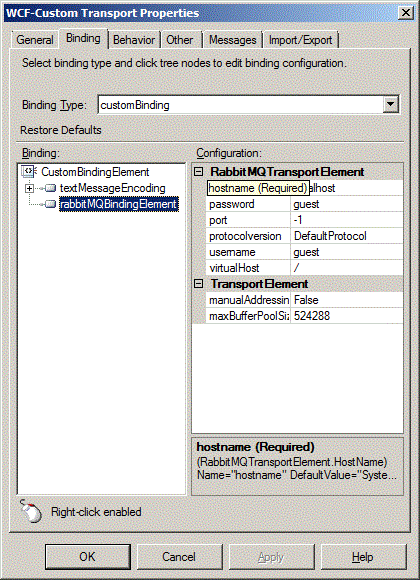
Task: Select the Binding tab
Action: (83, 38)
